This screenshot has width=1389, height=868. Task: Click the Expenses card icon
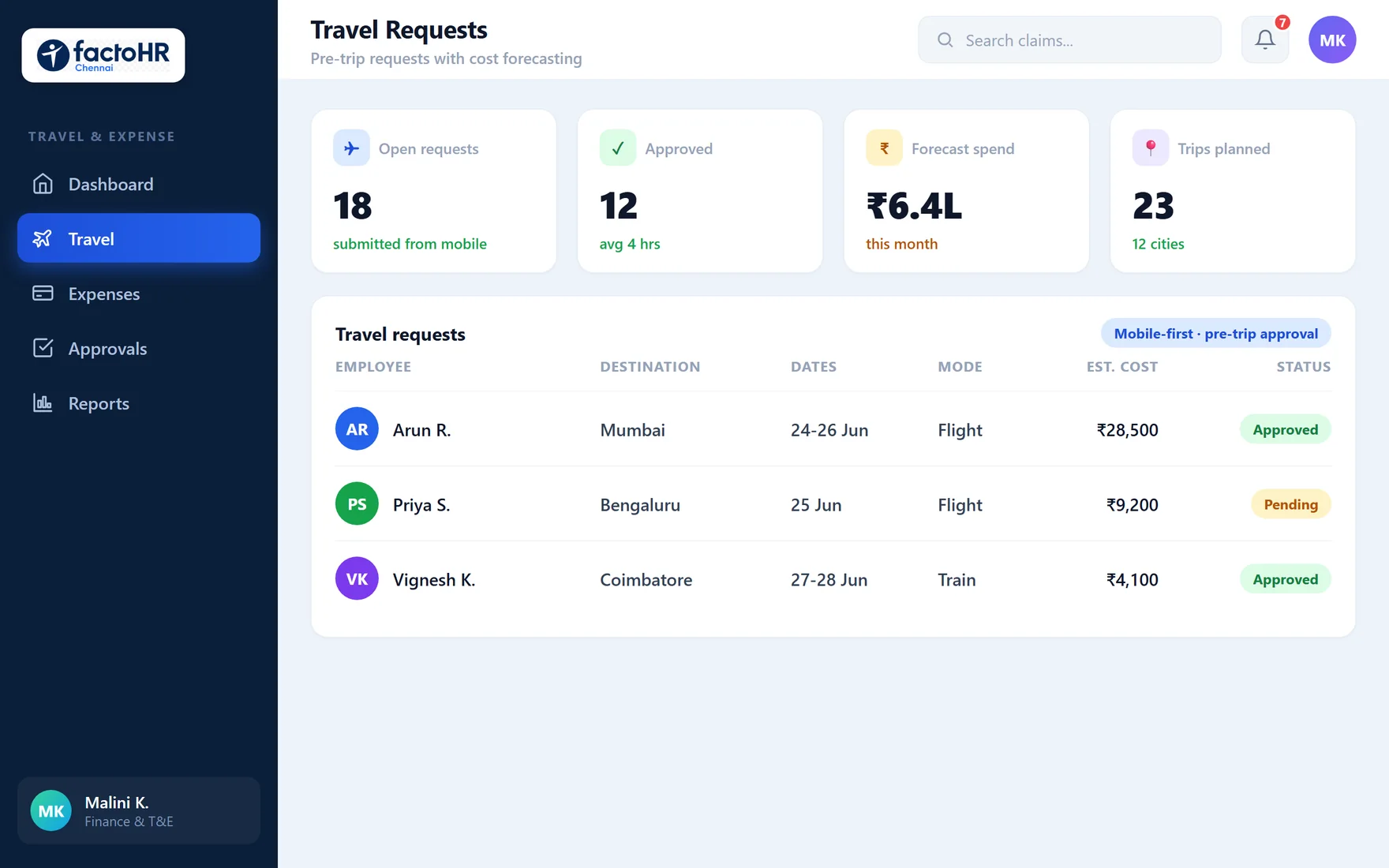(43, 294)
